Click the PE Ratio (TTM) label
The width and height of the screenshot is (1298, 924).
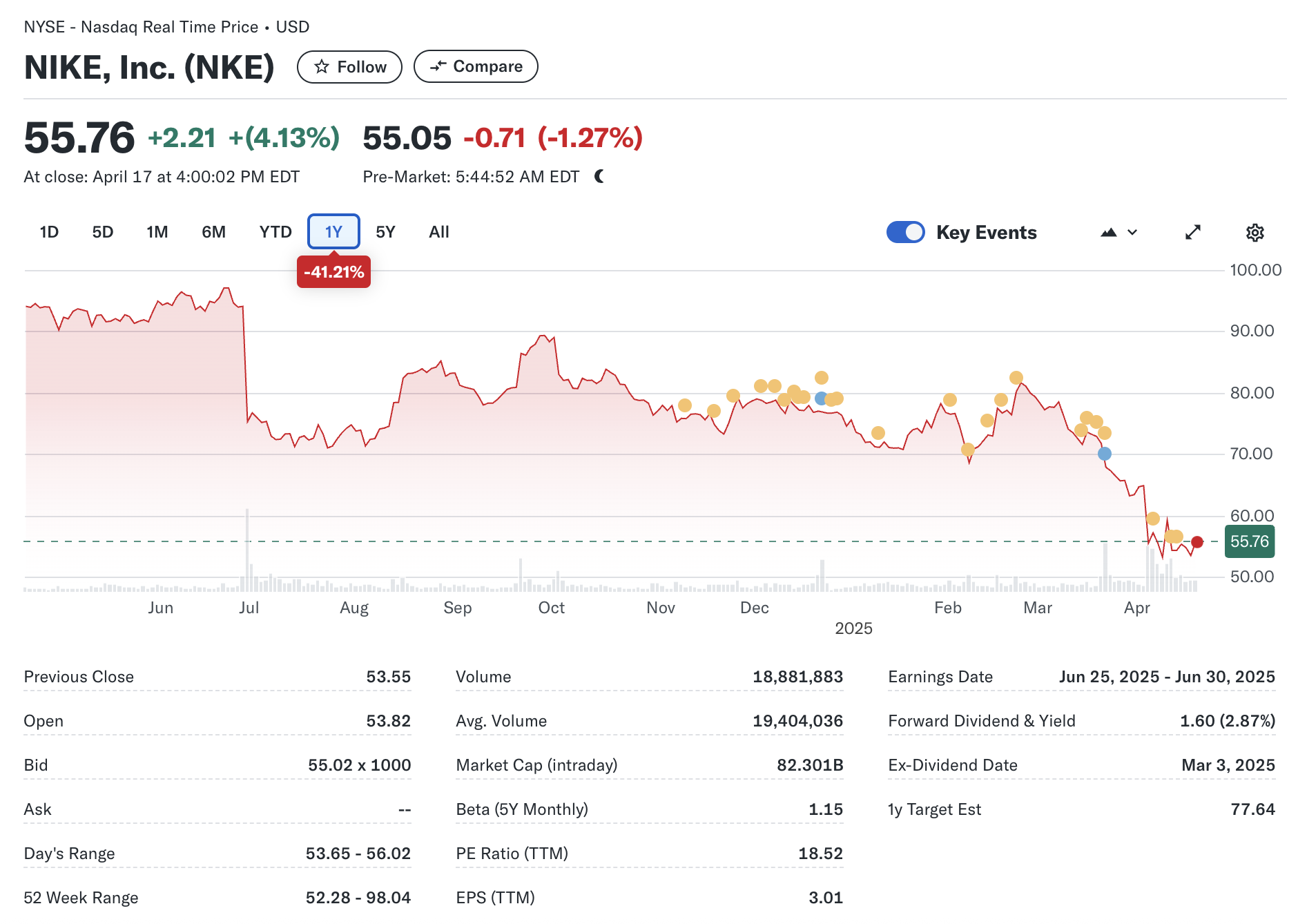tap(512, 854)
